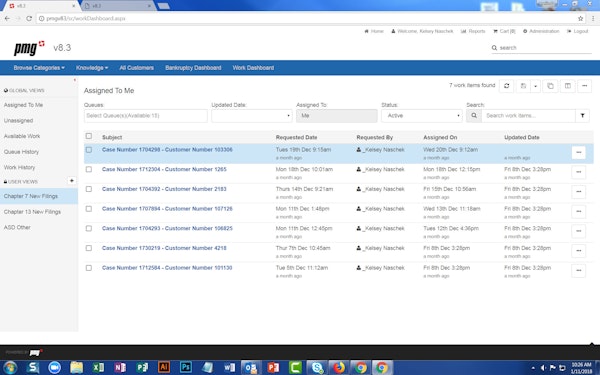600x375 pixels.
Task: Open Zoom from the taskbar
Action: tap(54, 368)
